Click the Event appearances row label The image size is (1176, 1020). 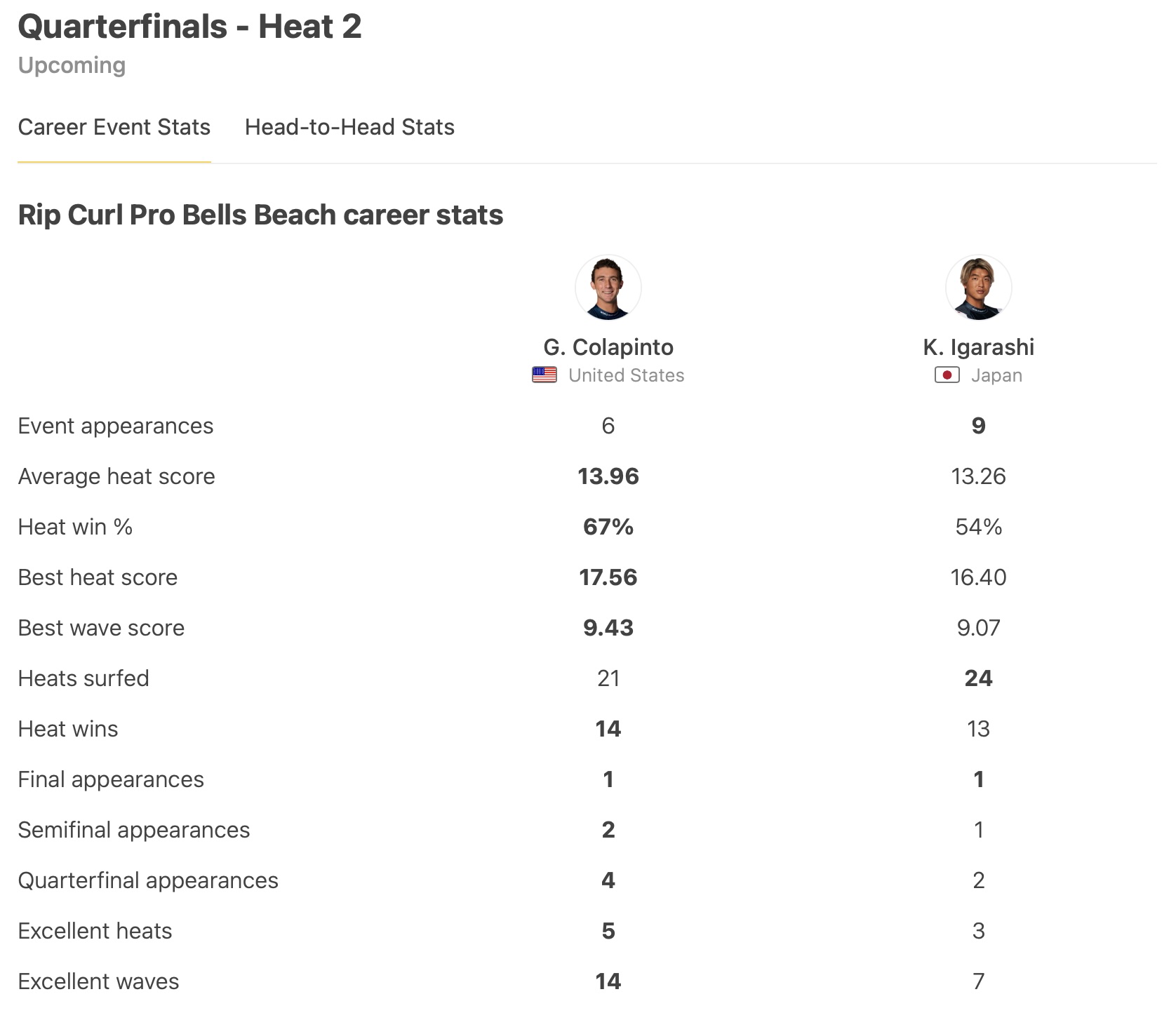coord(115,426)
